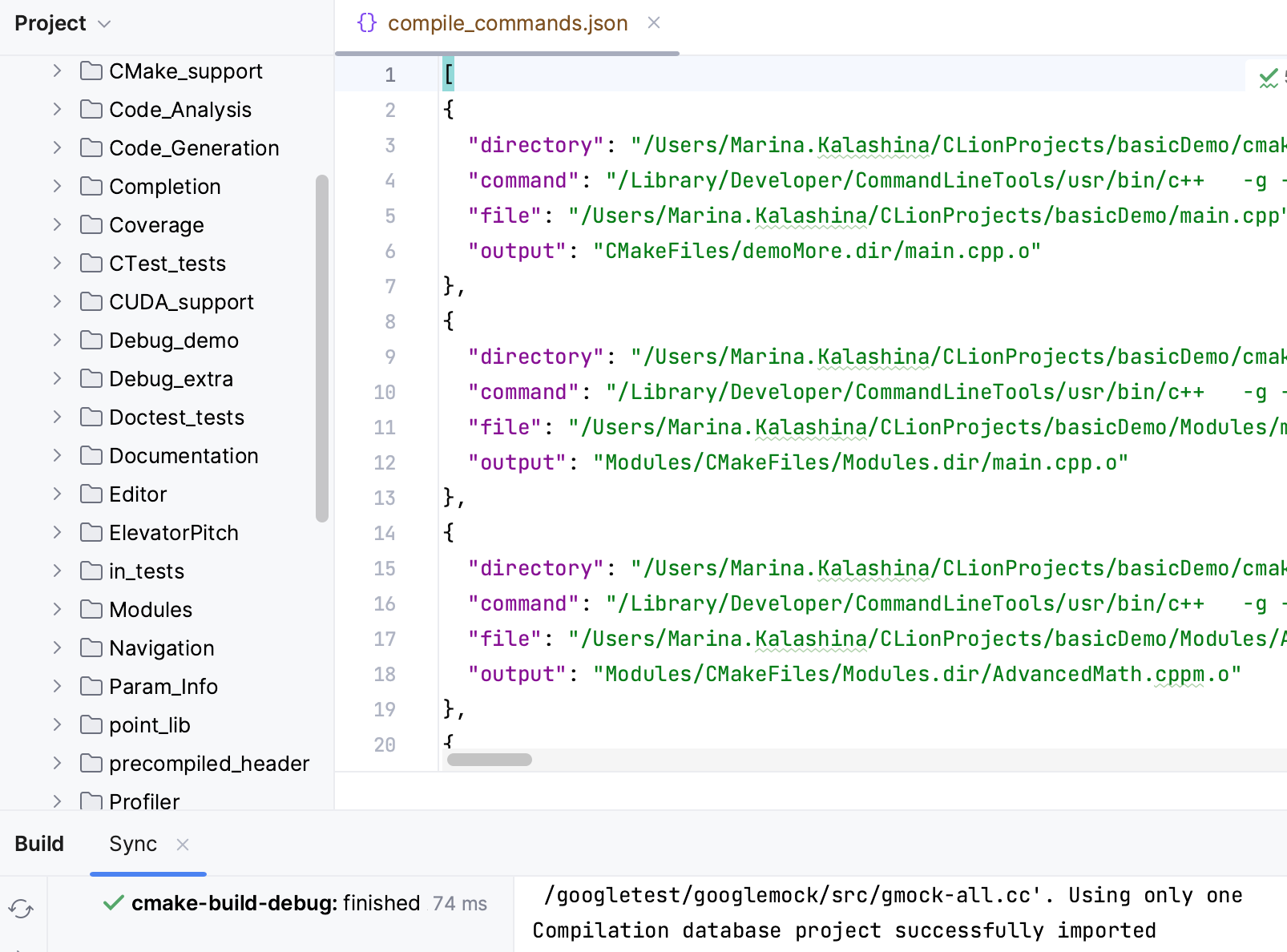Open the inspections widget with green checkmark
Image resolution: width=1287 pixels, height=952 pixels.
[1268, 78]
